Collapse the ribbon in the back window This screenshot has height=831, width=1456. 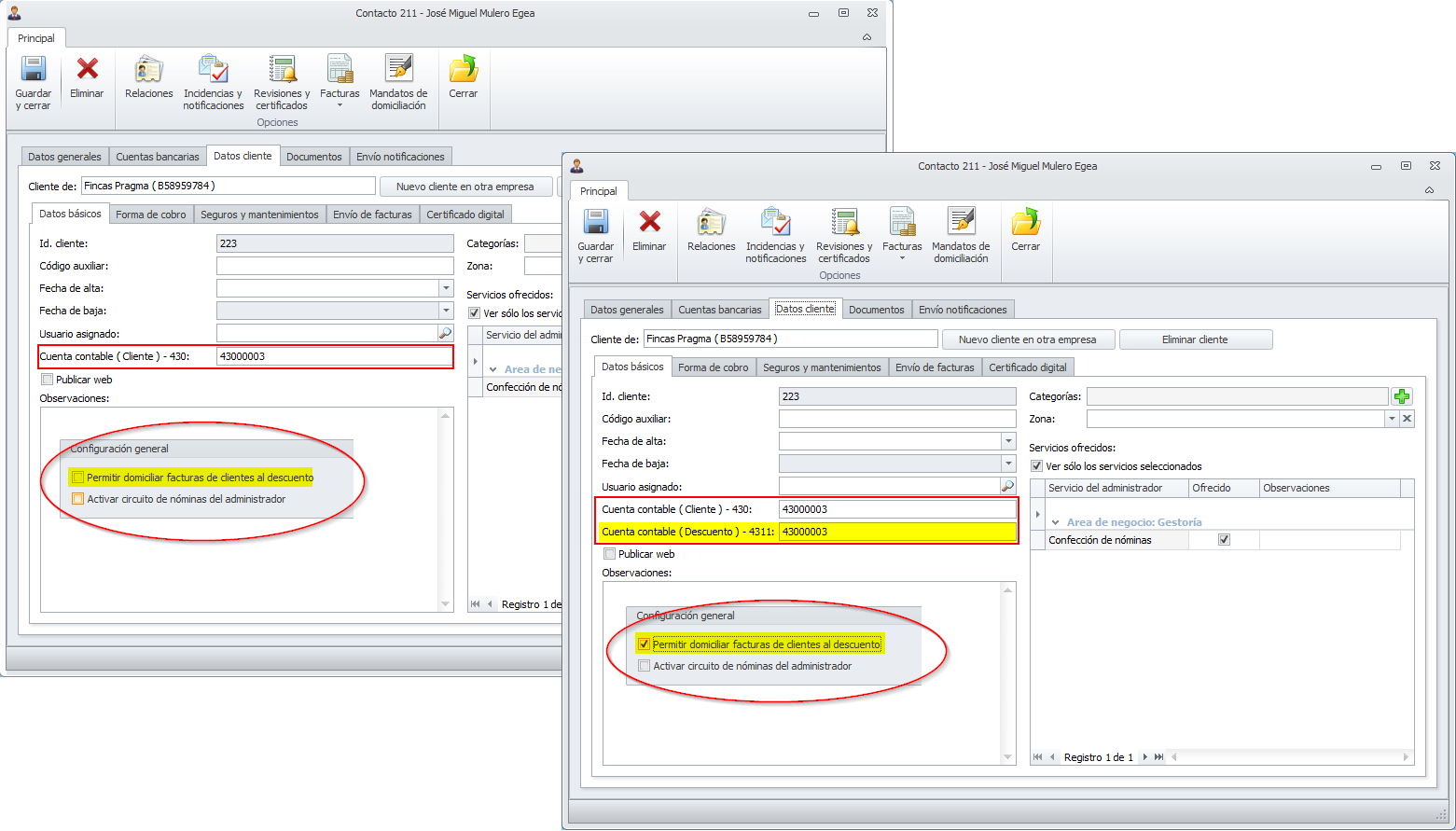coord(867,37)
